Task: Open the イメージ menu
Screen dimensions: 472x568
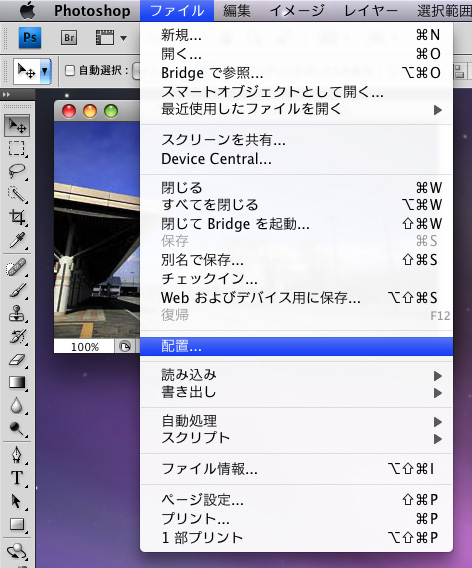Action: click(x=297, y=11)
